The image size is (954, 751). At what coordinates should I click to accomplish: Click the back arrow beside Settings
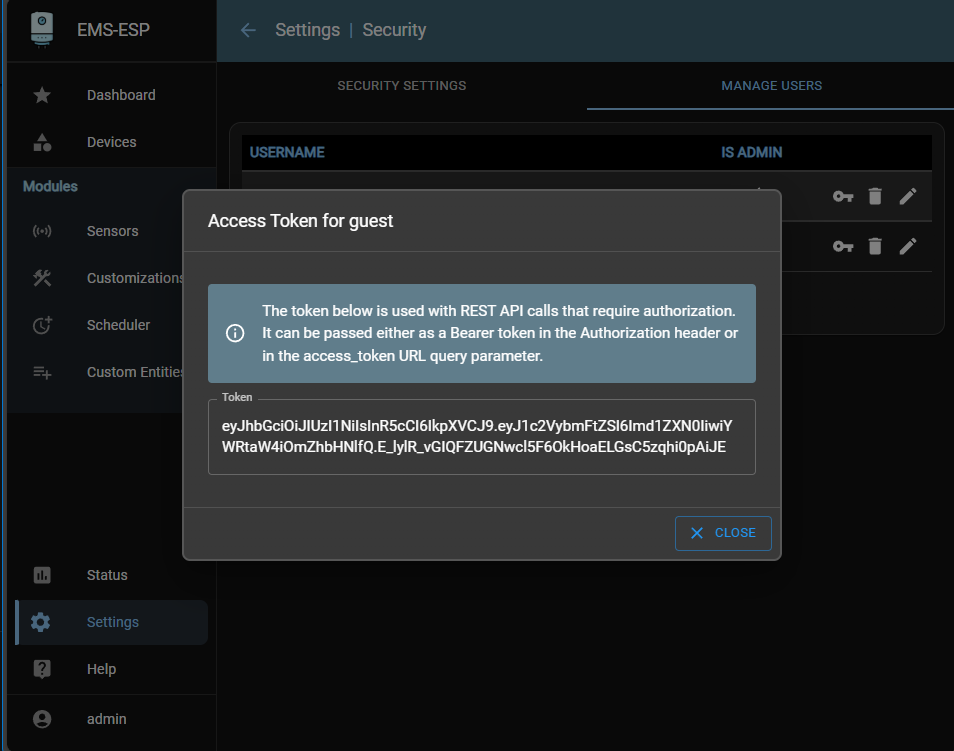[248, 30]
